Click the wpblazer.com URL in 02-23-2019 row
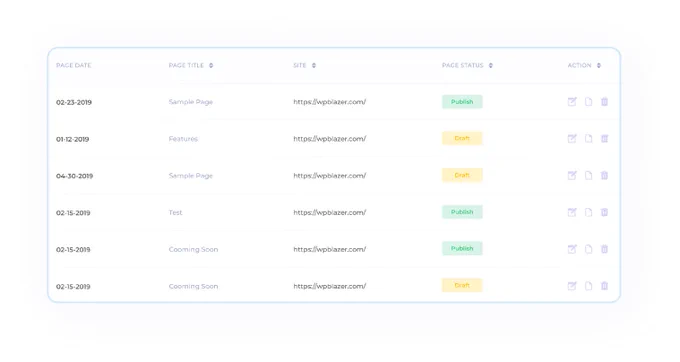The width and height of the screenshot is (680, 362). (330, 102)
